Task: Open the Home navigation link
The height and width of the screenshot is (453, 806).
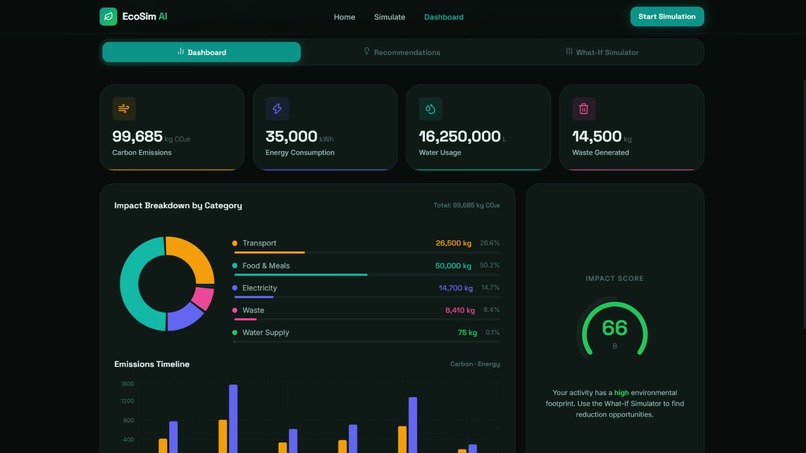Action: pyautogui.click(x=344, y=17)
